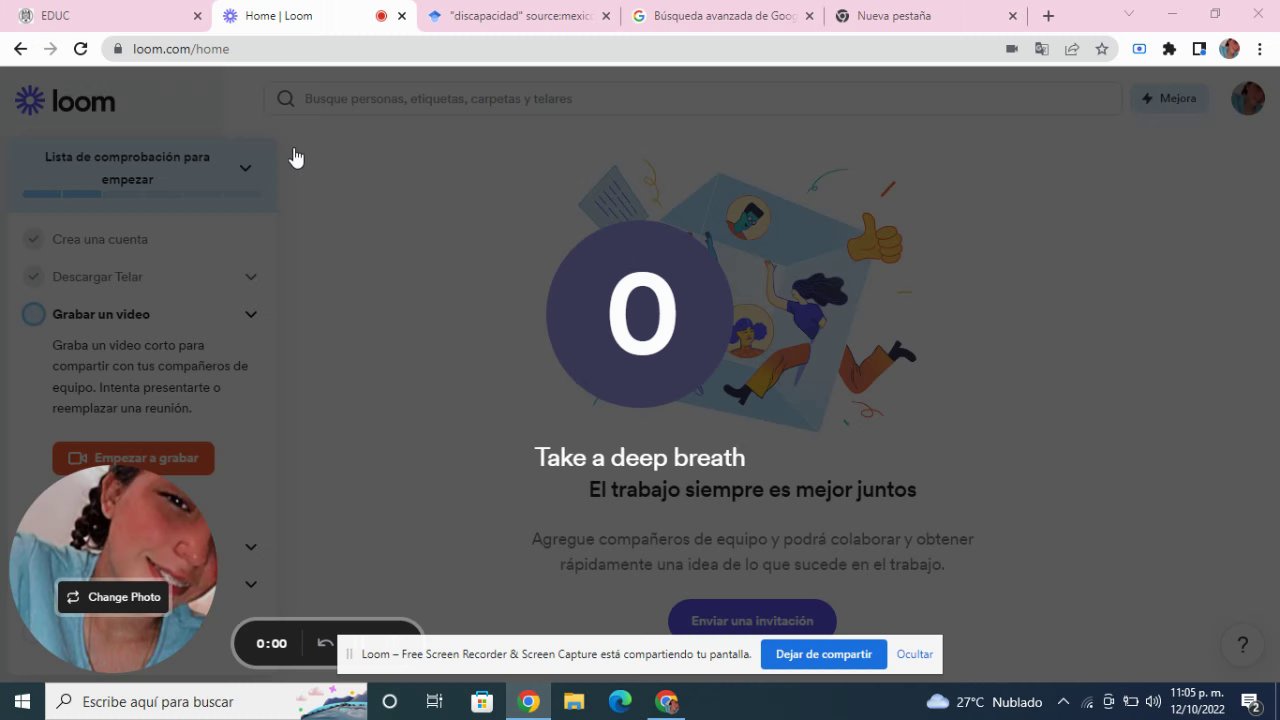Screen dimensions: 1280x720
Task: Click the site lock icon by the URL
Action: coord(118,48)
